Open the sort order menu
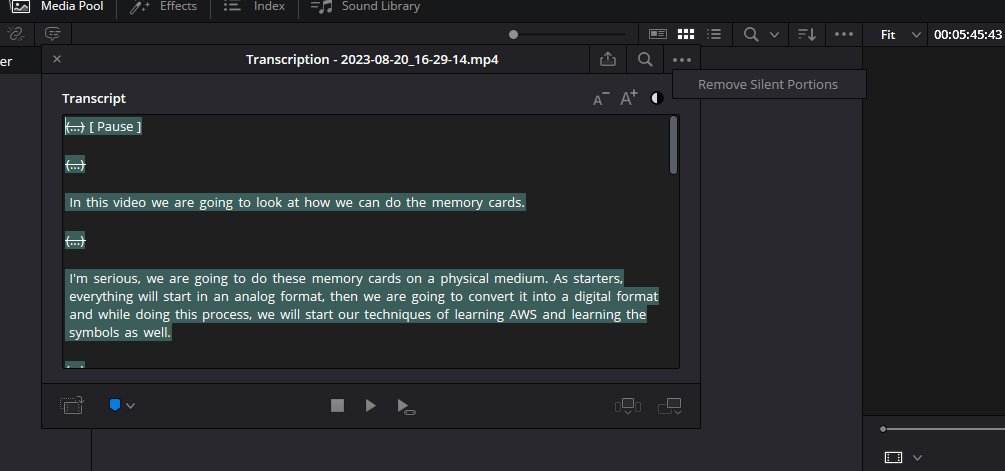This screenshot has height=471, width=1005. [x=807, y=35]
